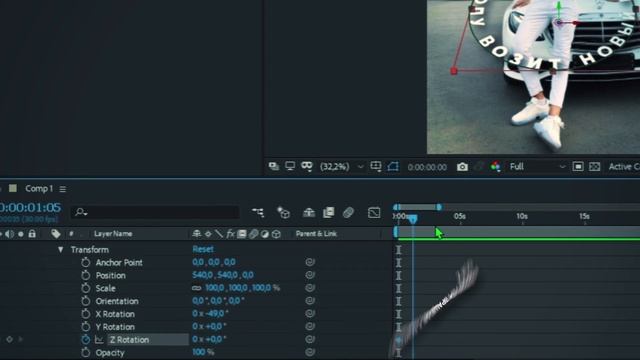Click the Opacity value 100%
The width and height of the screenshot is (640, 360).
pos(203,352)
